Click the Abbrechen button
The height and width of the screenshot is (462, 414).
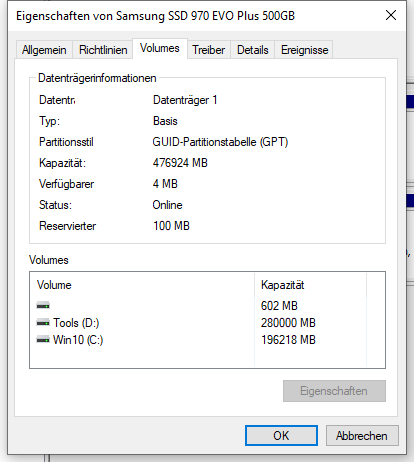tap(362, 435)
